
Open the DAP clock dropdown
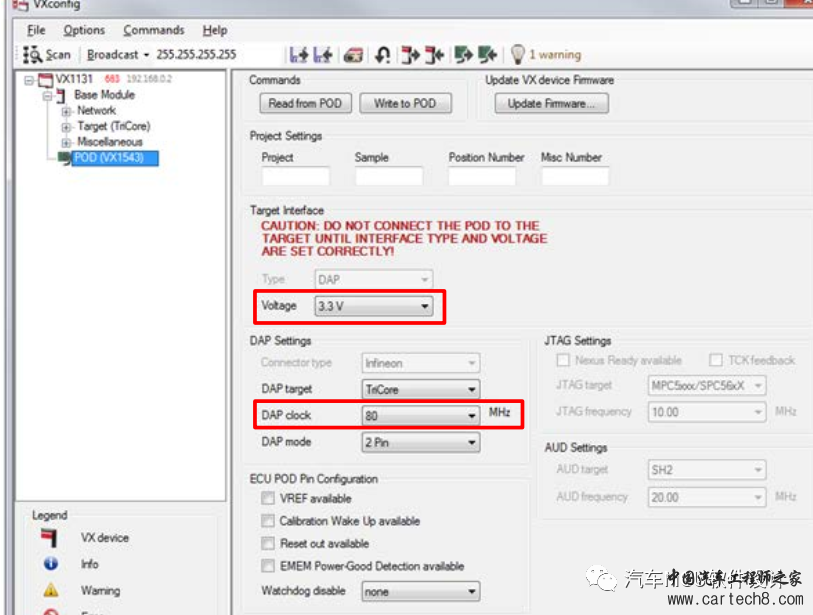[x=420, y=415]
